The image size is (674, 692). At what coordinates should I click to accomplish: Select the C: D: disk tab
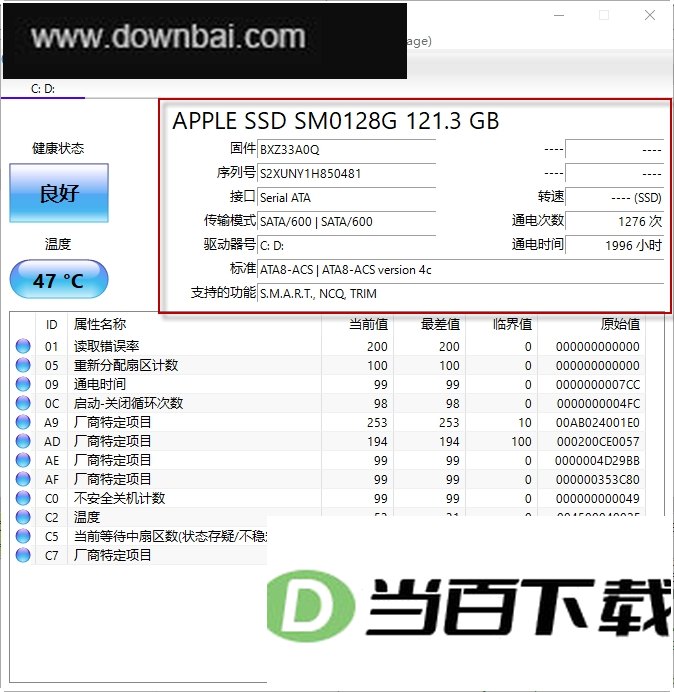pos(43,89)
